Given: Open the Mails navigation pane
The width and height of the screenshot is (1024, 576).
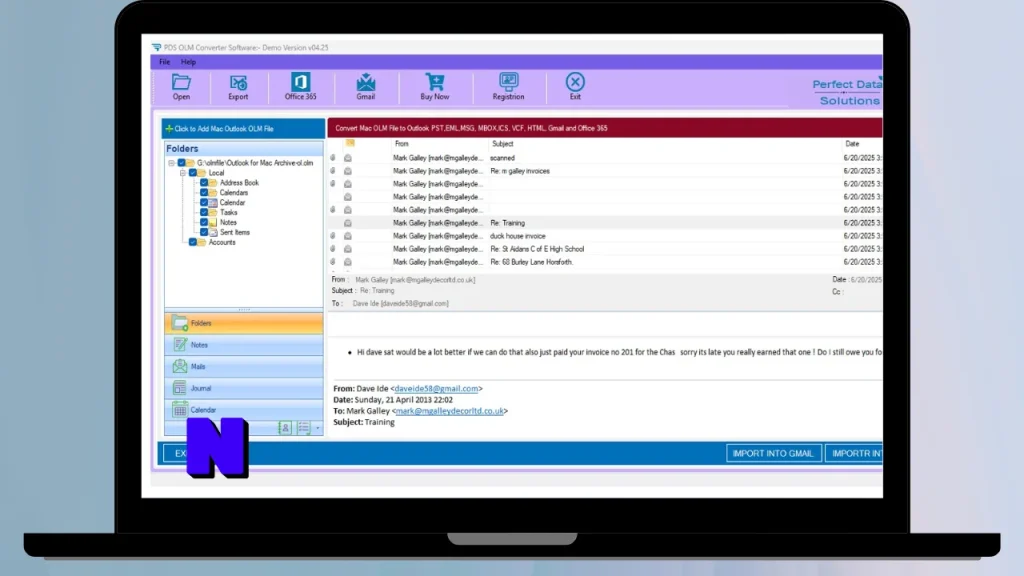Looking at the screenshot, I should click(x=244, y=366).
